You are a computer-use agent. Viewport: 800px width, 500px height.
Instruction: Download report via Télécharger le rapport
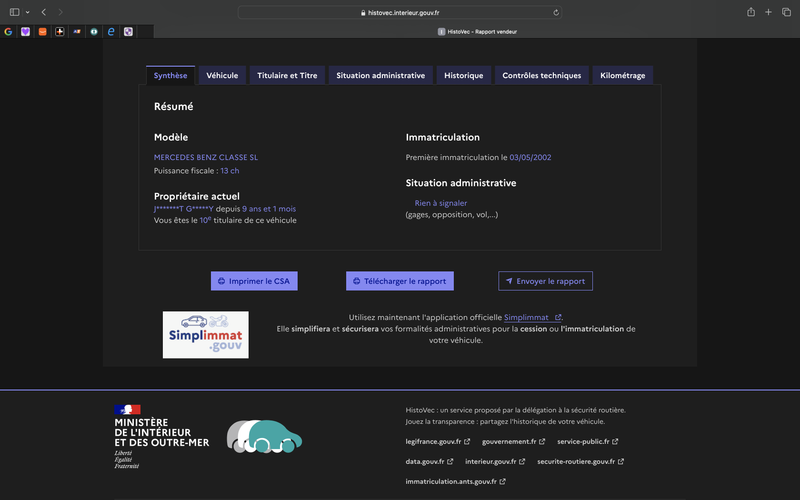pyautogui.click(x=399, y=281)
